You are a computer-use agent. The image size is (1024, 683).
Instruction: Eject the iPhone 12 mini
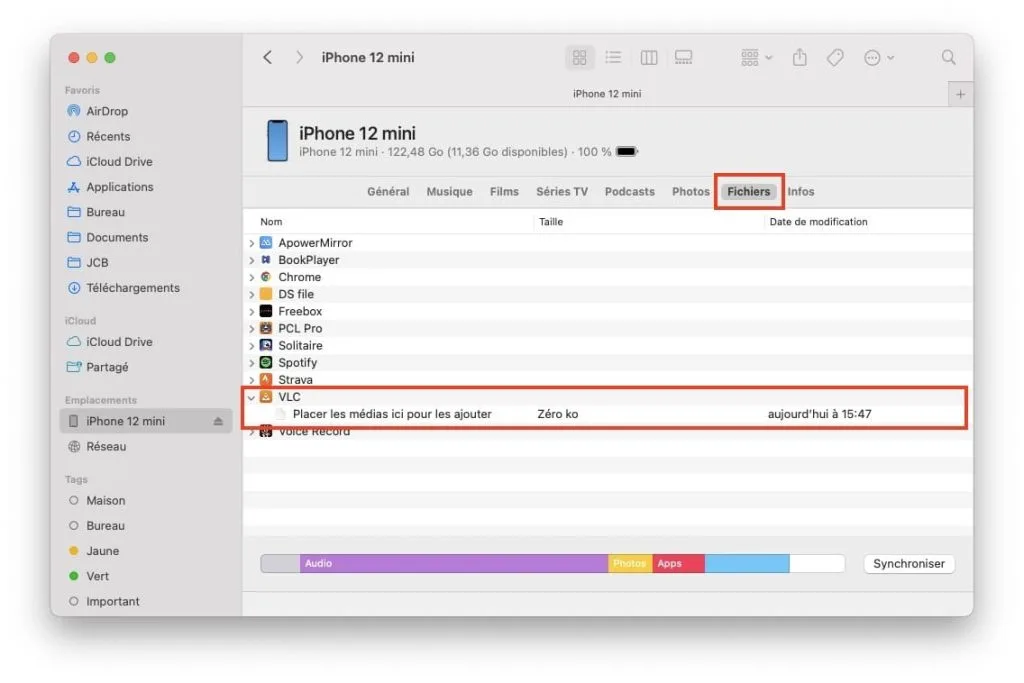pos(219,422)
